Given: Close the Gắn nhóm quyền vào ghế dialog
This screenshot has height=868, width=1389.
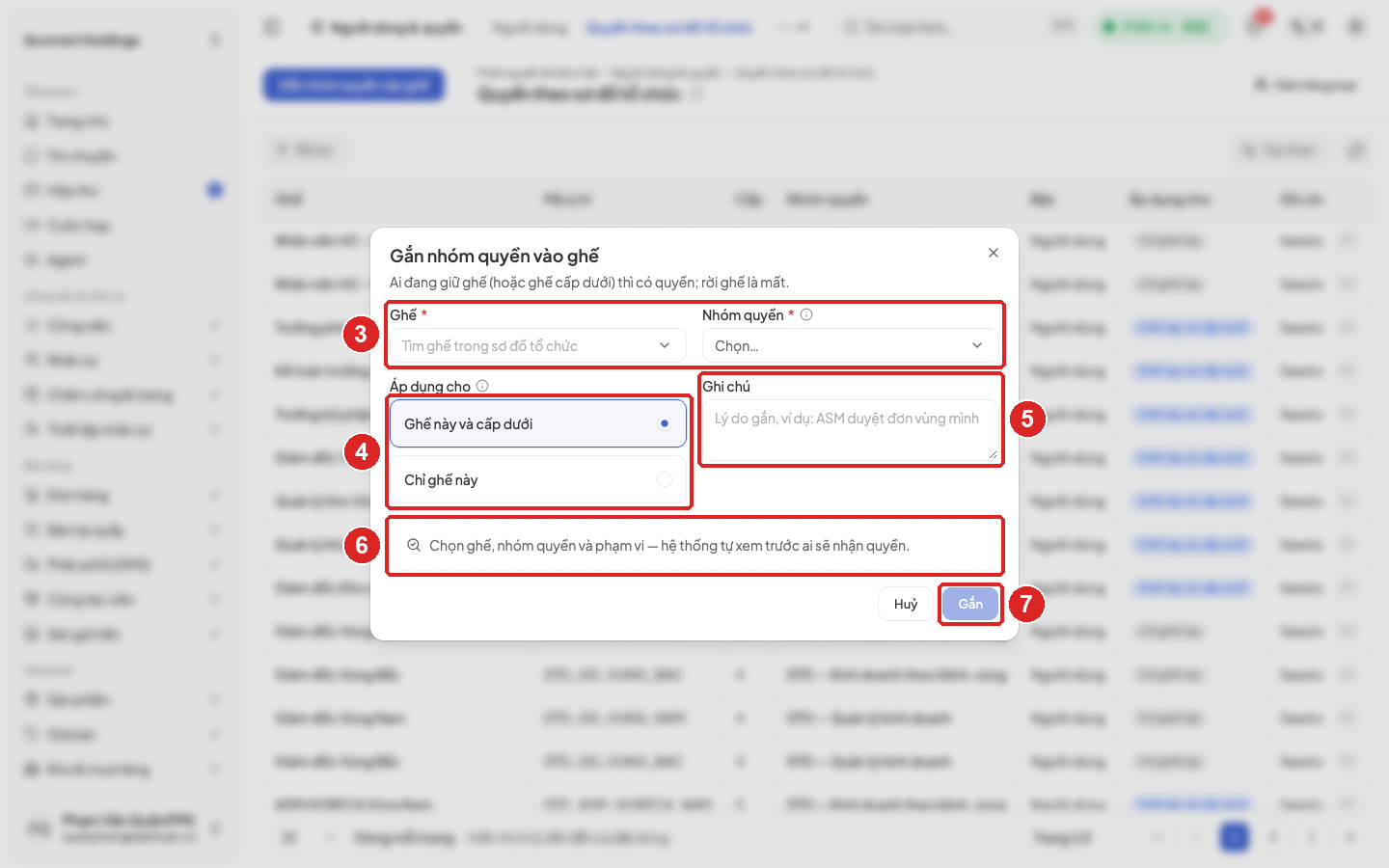Looking at the screenshot, I should [993, 253].
